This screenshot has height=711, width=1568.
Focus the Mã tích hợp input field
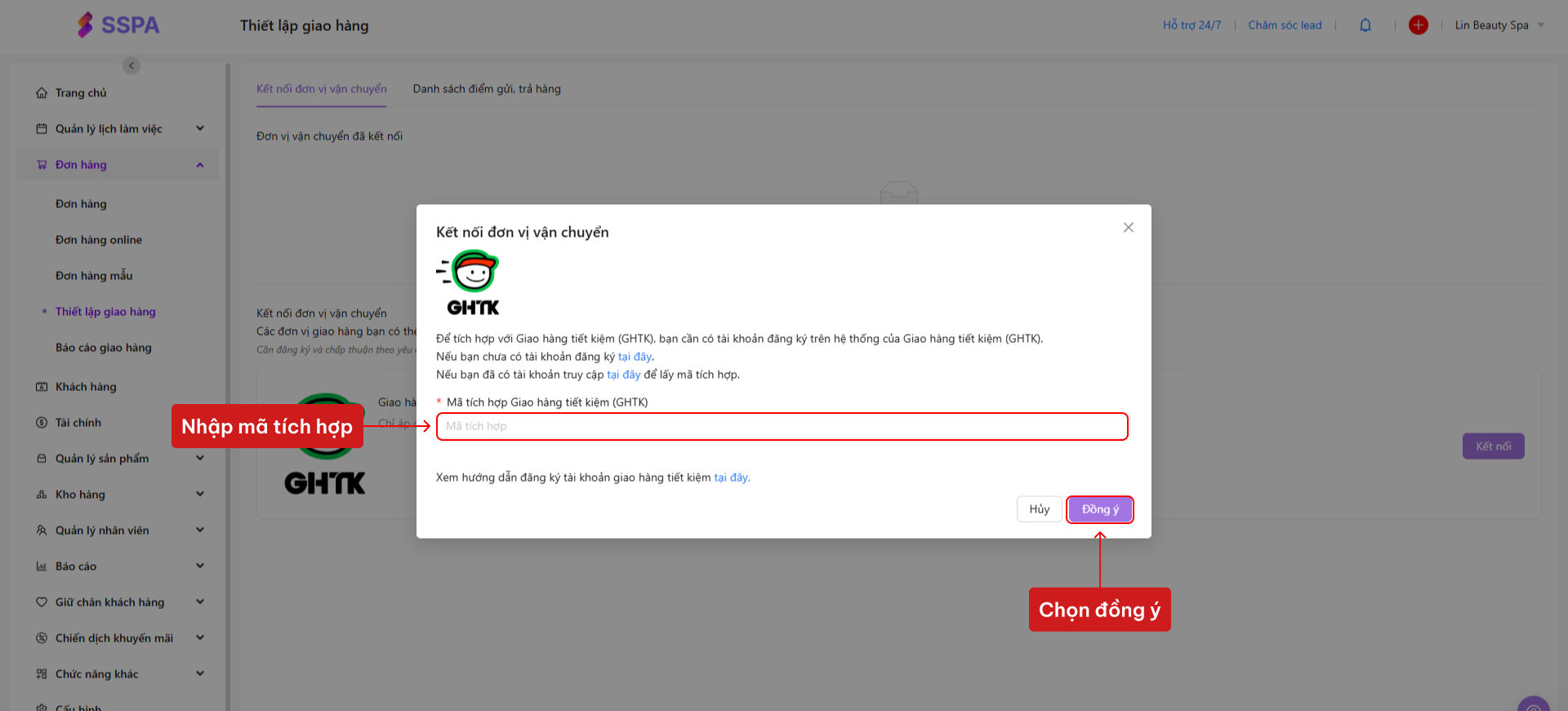(782, 426)
